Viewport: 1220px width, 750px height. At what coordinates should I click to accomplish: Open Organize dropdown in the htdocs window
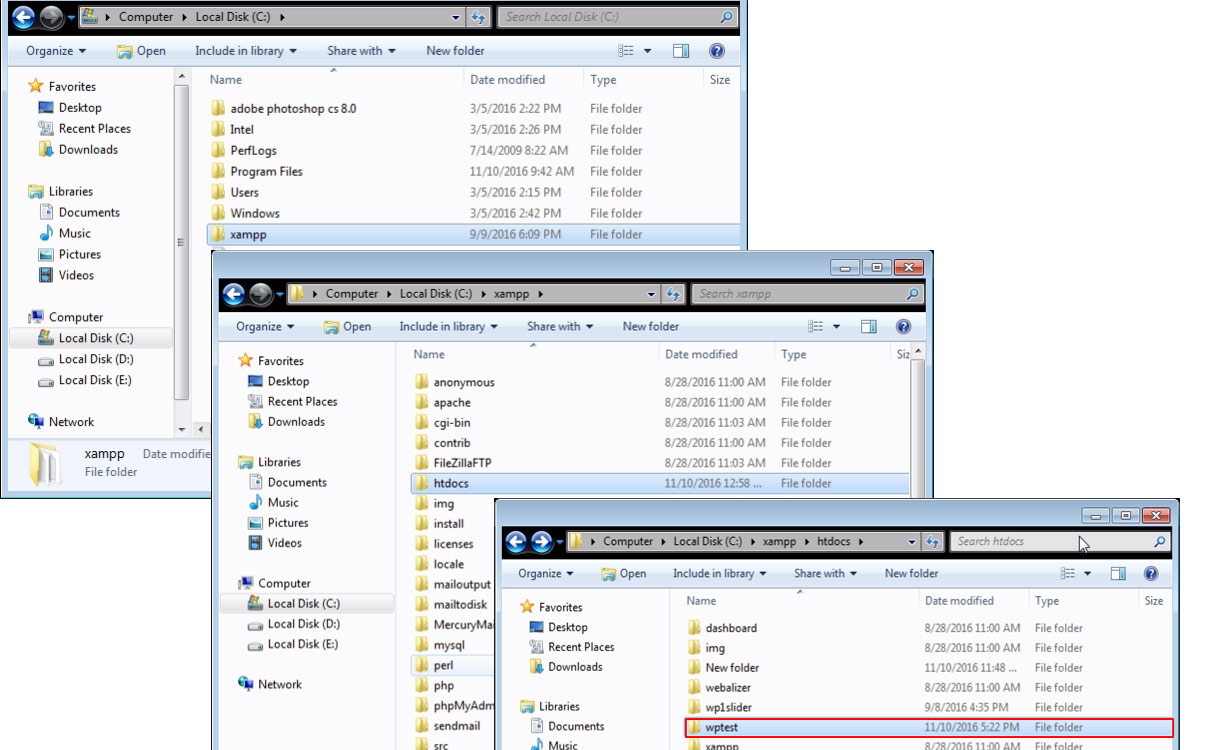(545, 574)
